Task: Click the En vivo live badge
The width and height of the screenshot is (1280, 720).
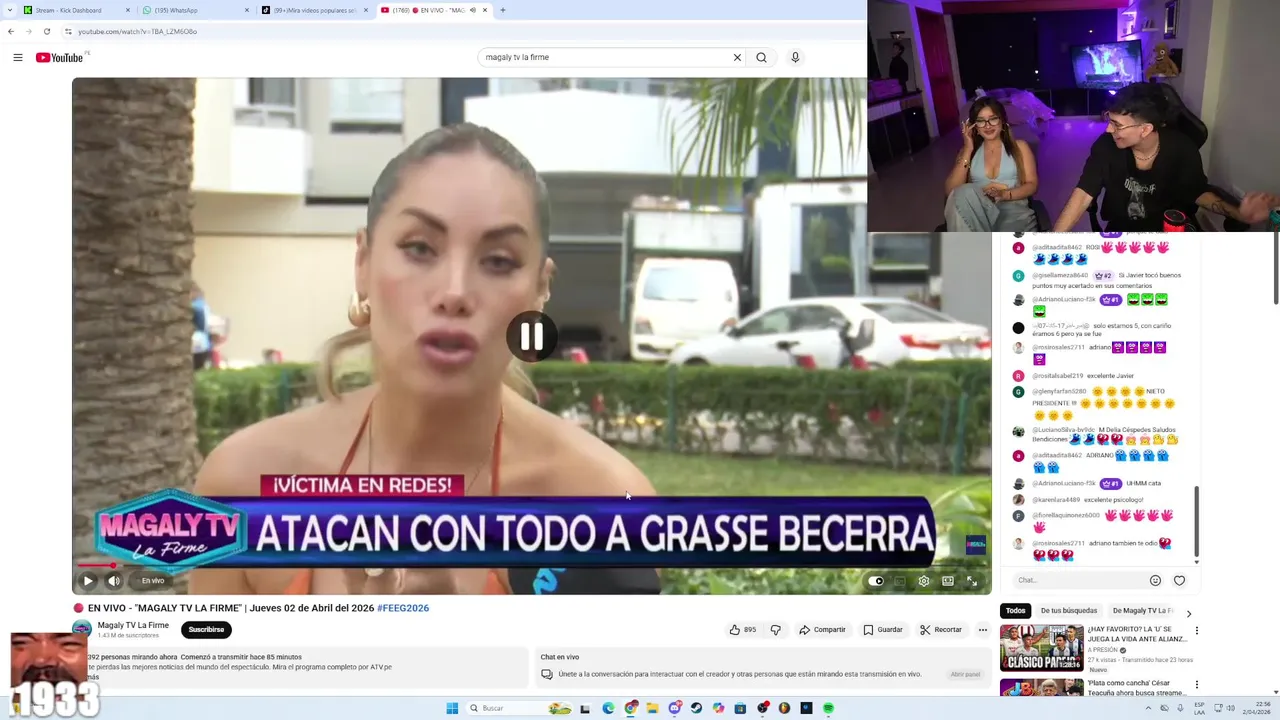Action: pyautogui.click(x=150, y=581)
